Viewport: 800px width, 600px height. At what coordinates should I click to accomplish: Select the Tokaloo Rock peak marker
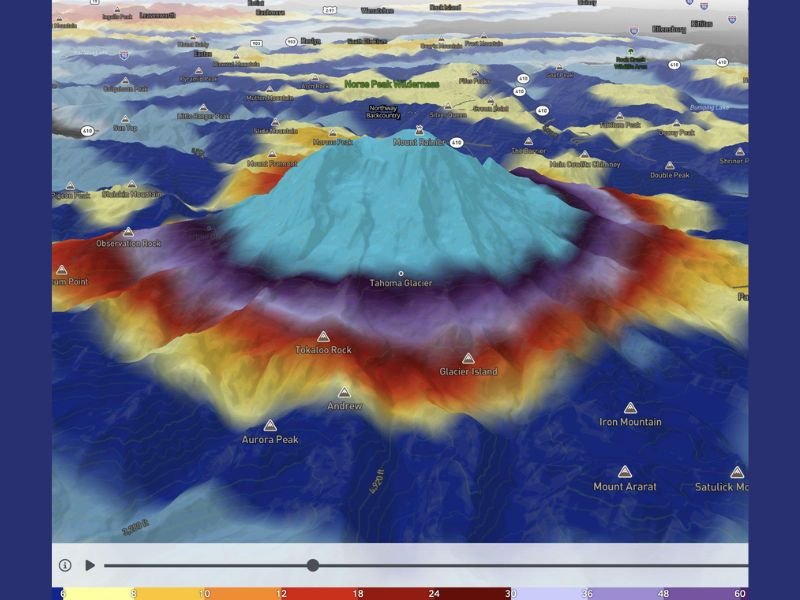(x=323, y=337)
